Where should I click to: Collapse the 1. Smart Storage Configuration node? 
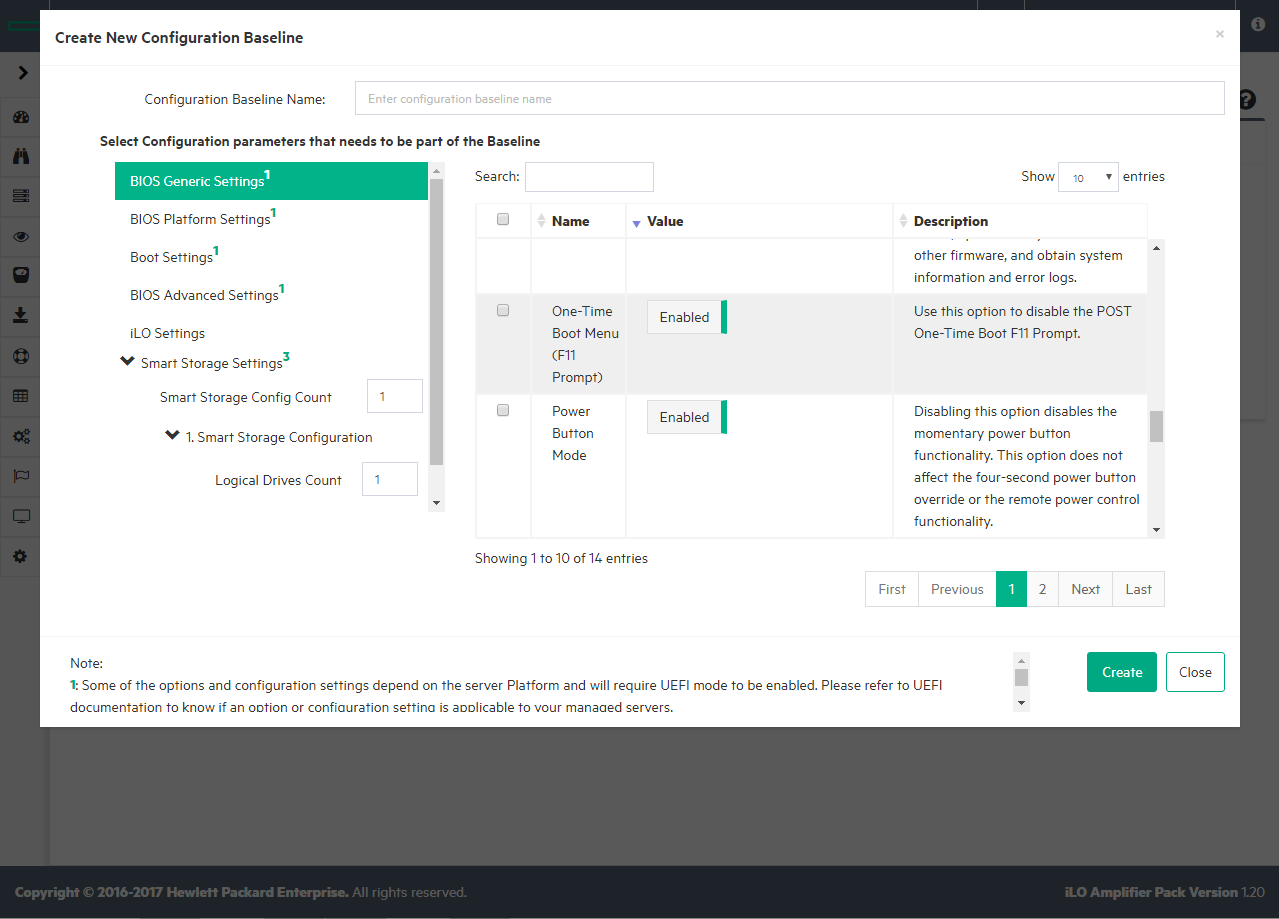(173, 436)
